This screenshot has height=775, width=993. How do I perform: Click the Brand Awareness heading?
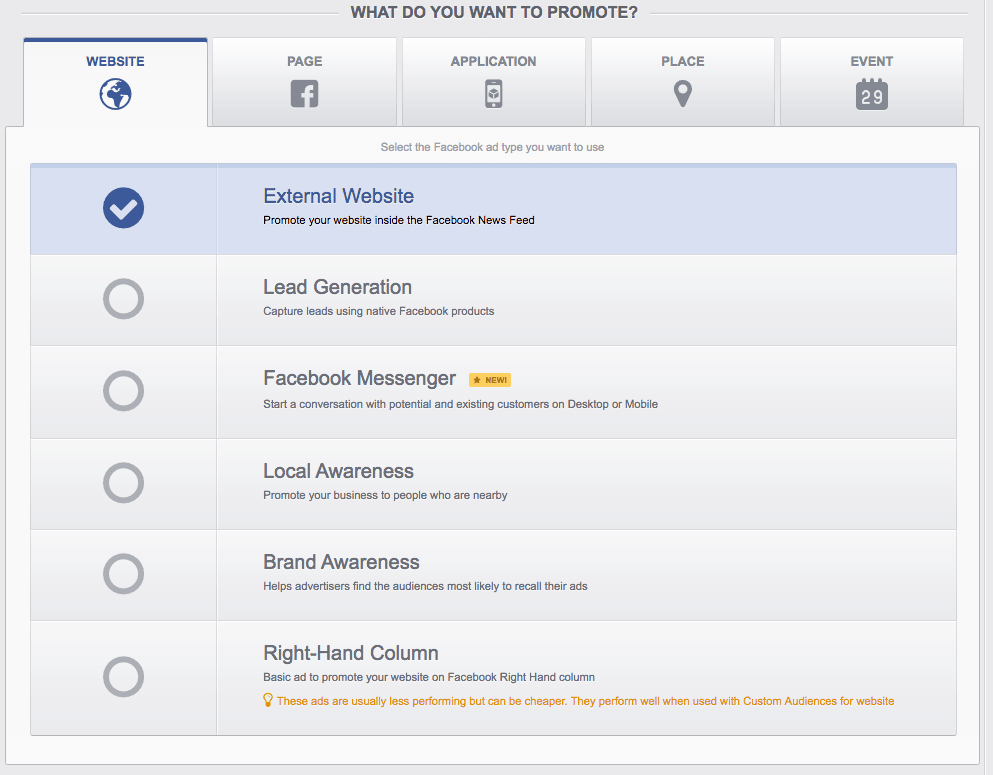pos(341,562)
